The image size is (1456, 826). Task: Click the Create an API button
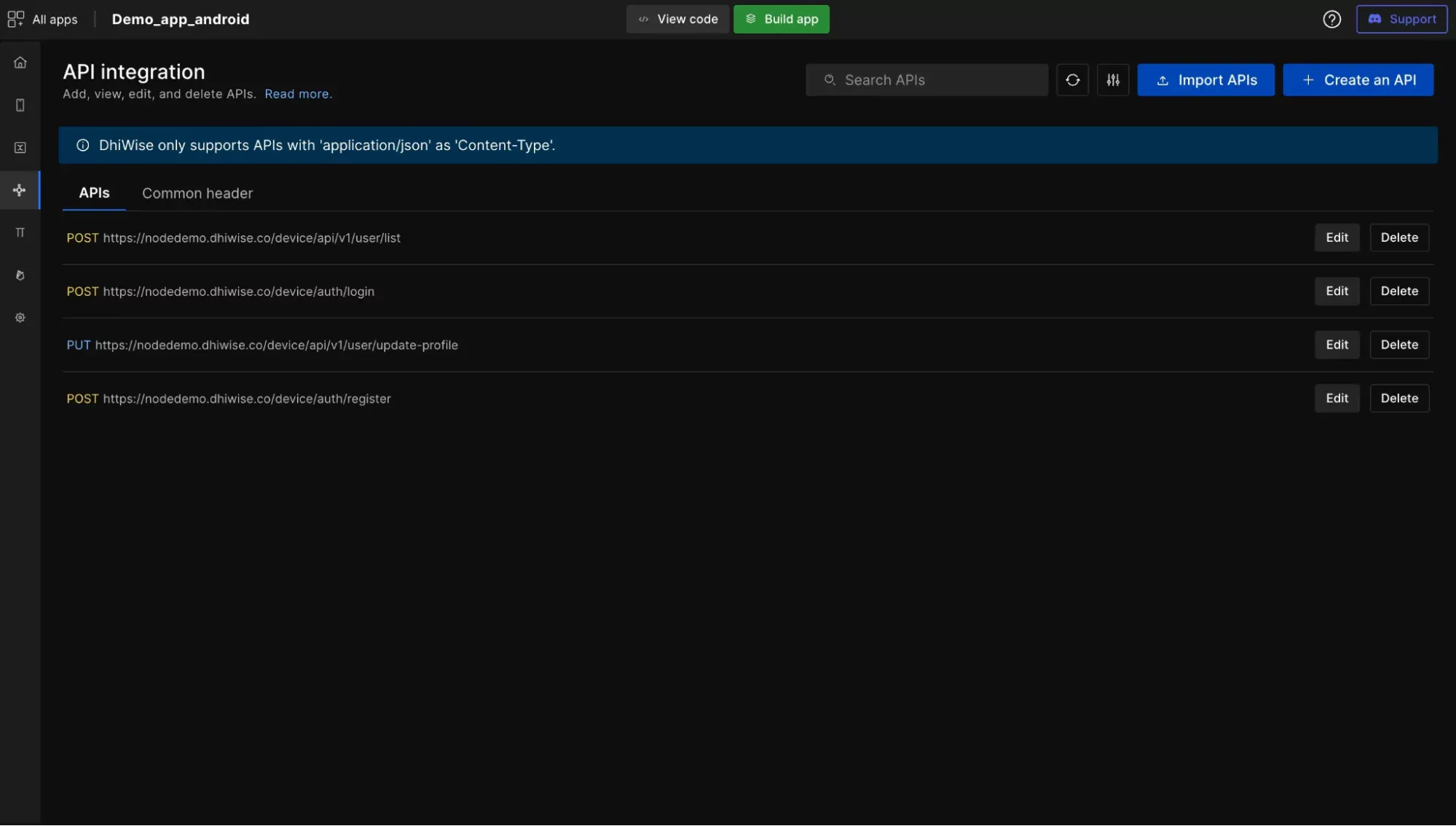(x=1358, y=79)
